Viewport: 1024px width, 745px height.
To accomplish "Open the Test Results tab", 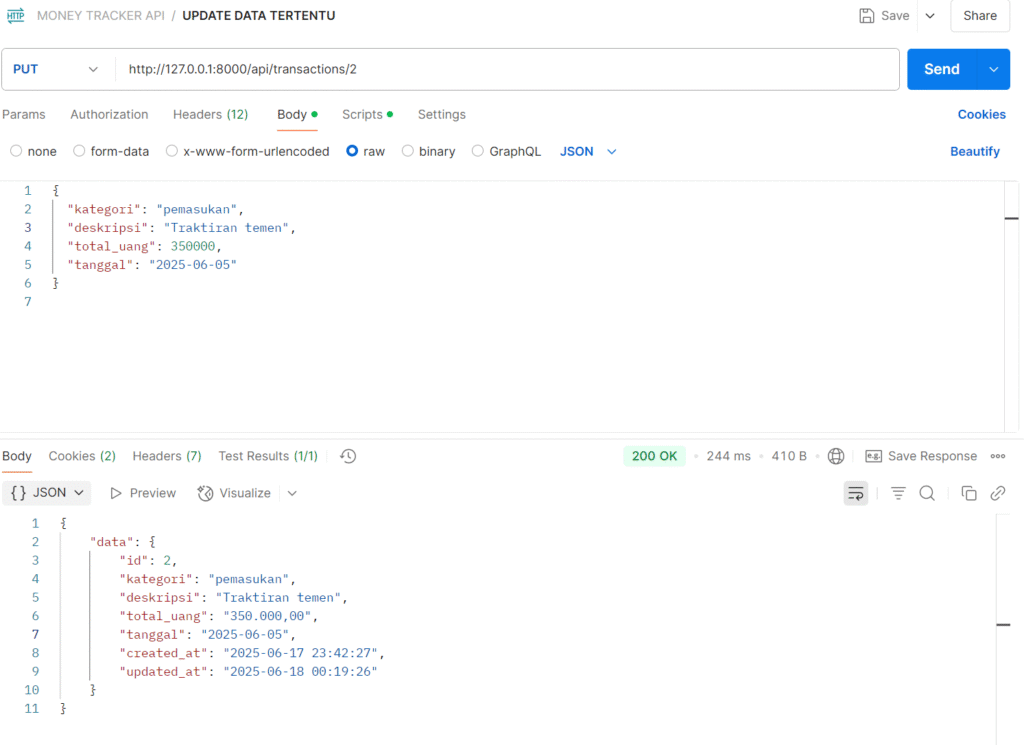I will 267,456.
